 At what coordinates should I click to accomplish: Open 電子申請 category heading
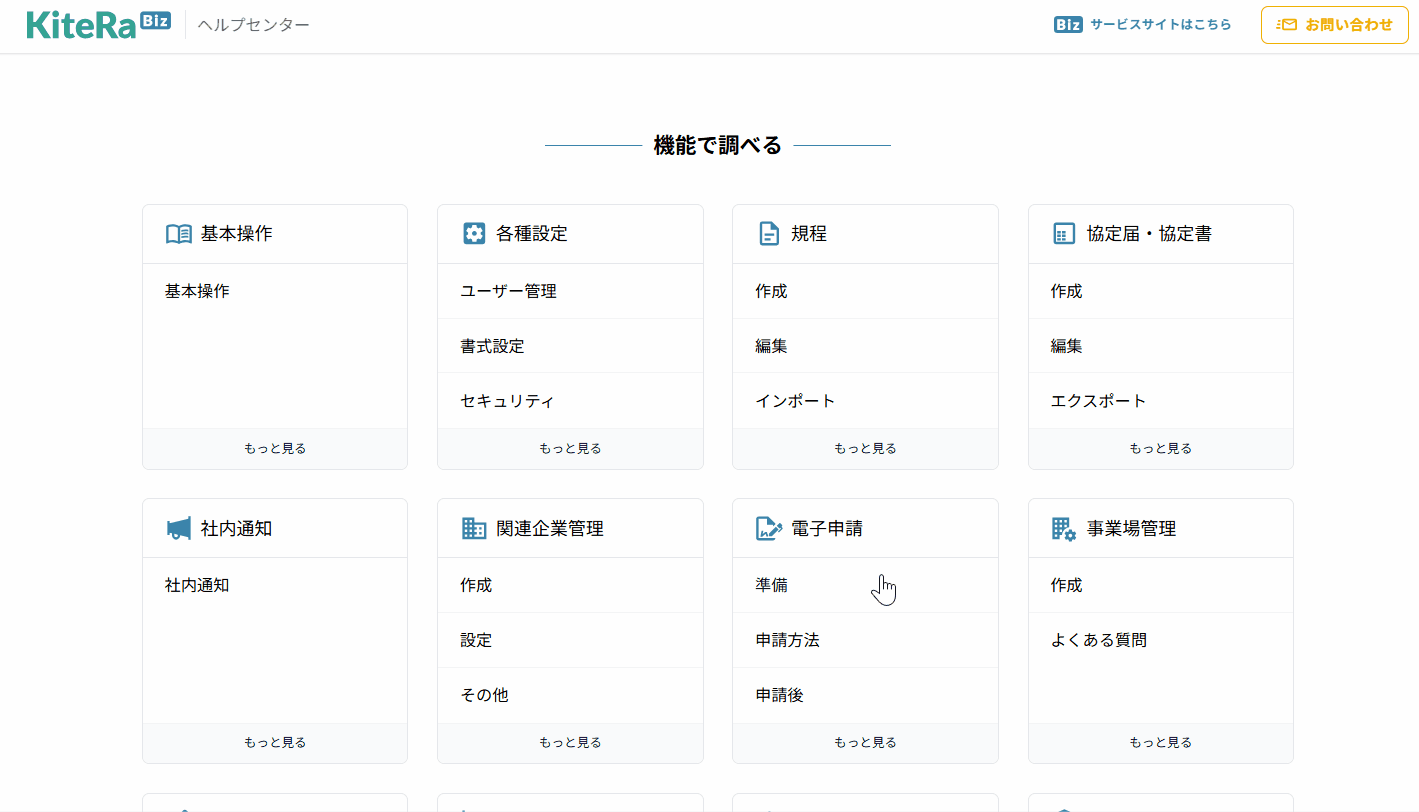[x=826, y=528]
